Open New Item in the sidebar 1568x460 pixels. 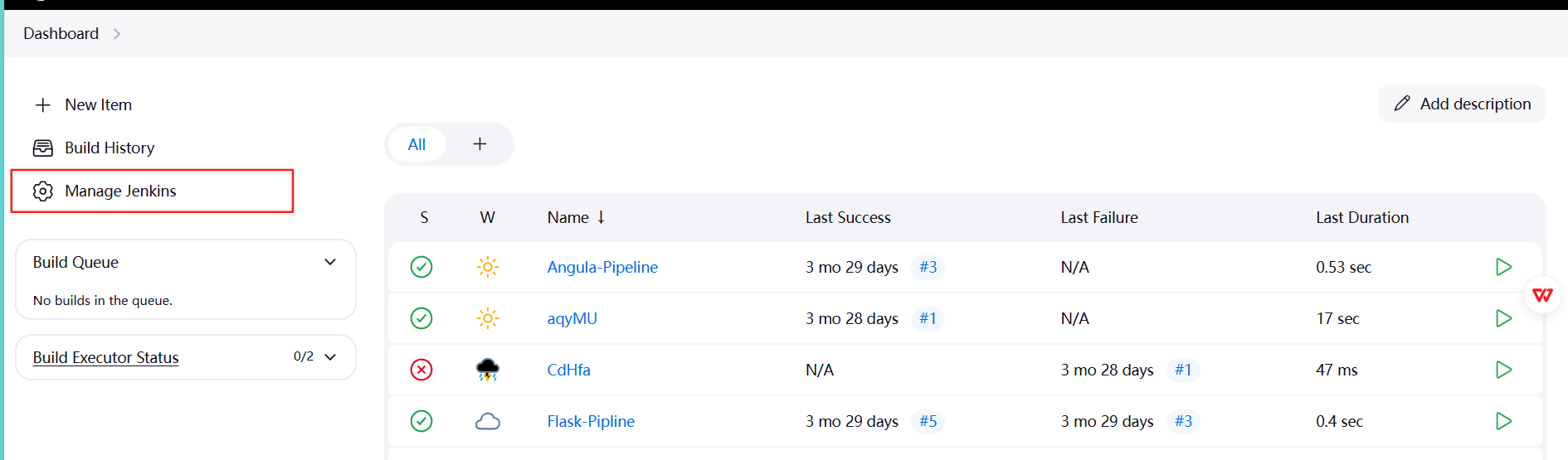[x=99, y=105]
